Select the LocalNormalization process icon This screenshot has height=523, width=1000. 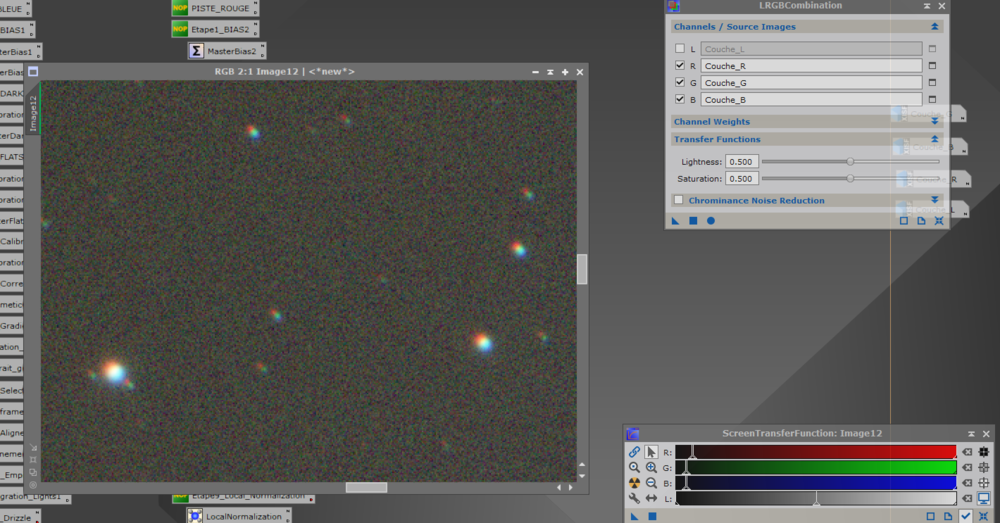point(239,515)
